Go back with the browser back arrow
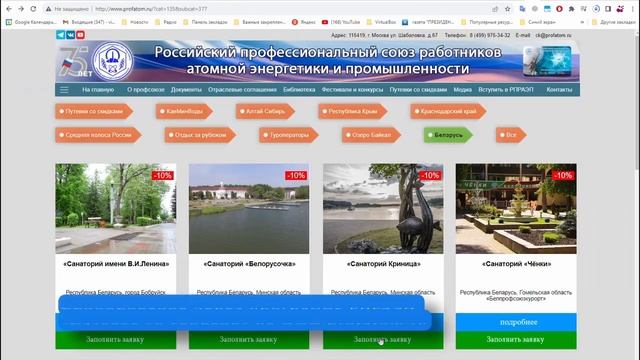Screen dimensions: 640x360 point(9,9)
